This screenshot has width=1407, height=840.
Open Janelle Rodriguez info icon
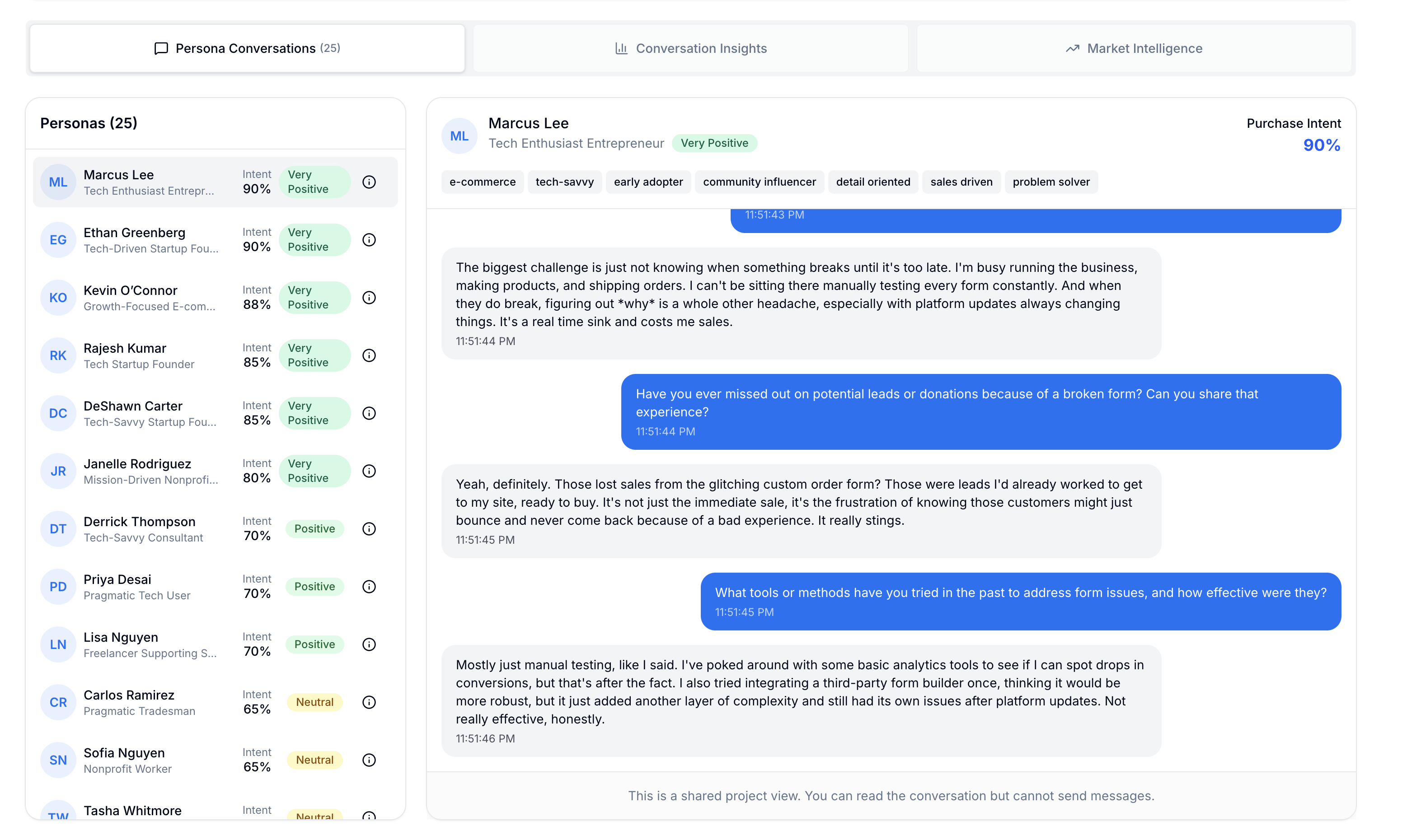[369, 471]
